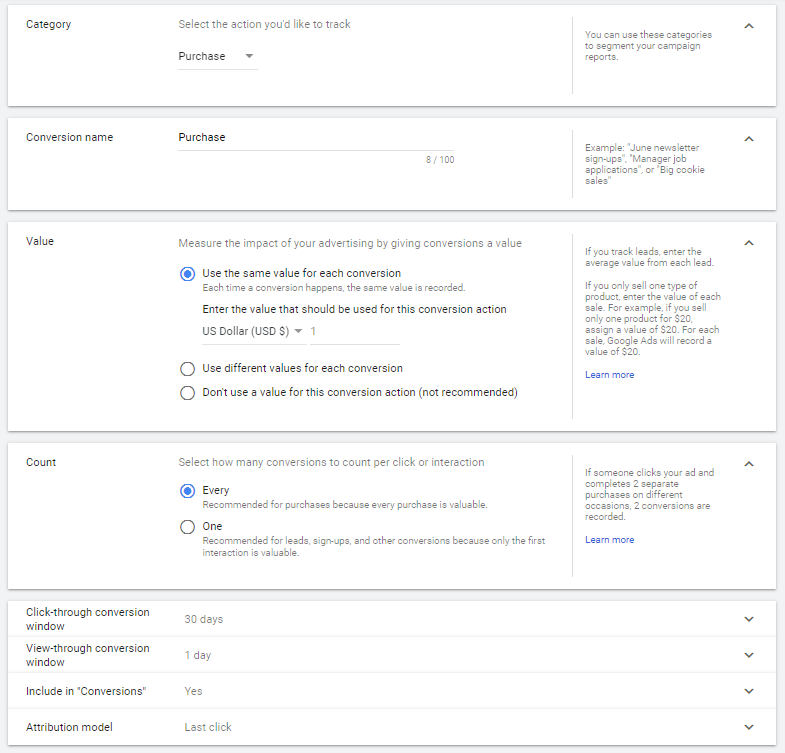Click the View-through conversion window label
Screen dimensions: 785x753
click(88, 655)
